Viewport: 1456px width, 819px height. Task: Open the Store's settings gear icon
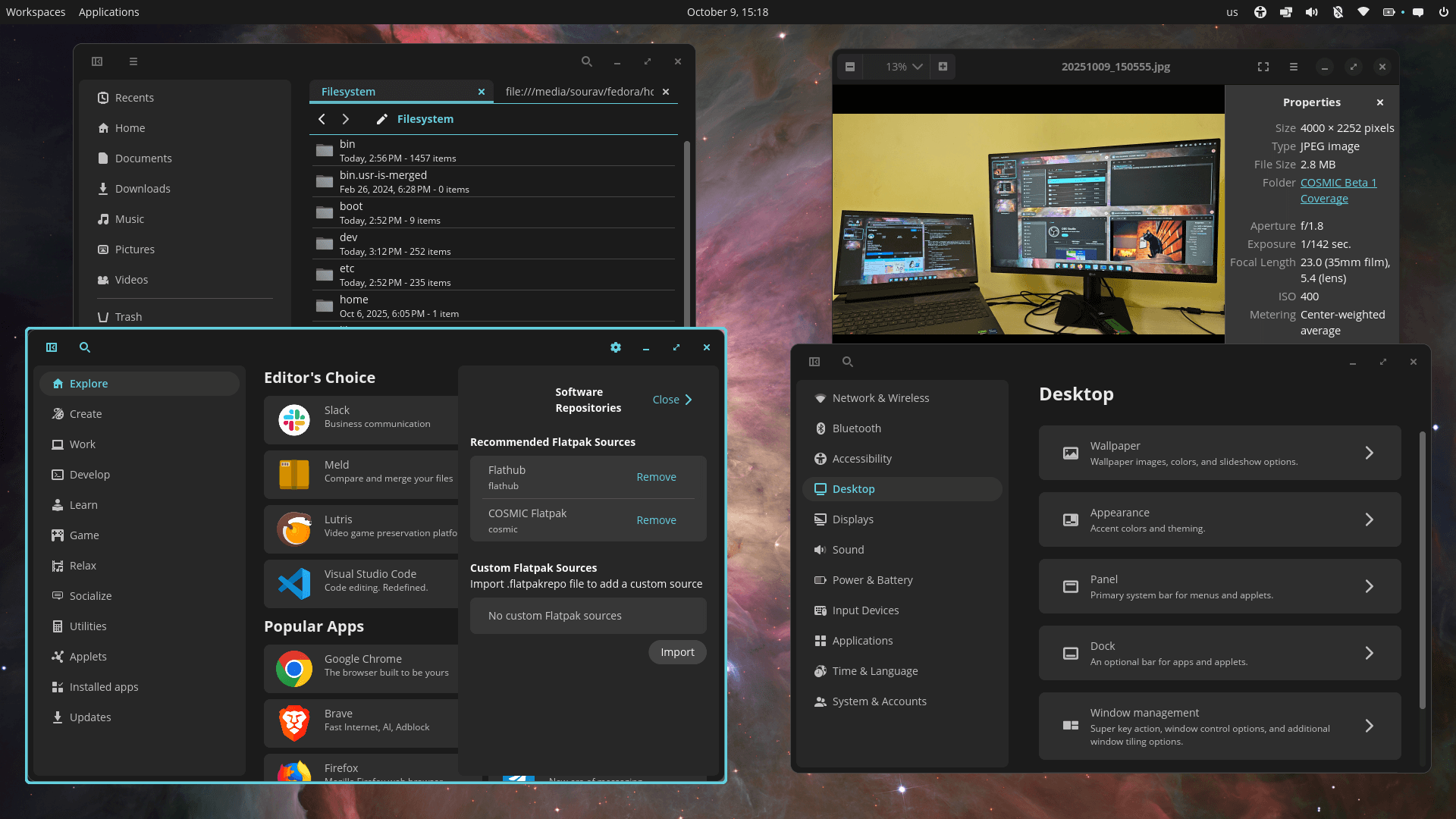point(616,347)
